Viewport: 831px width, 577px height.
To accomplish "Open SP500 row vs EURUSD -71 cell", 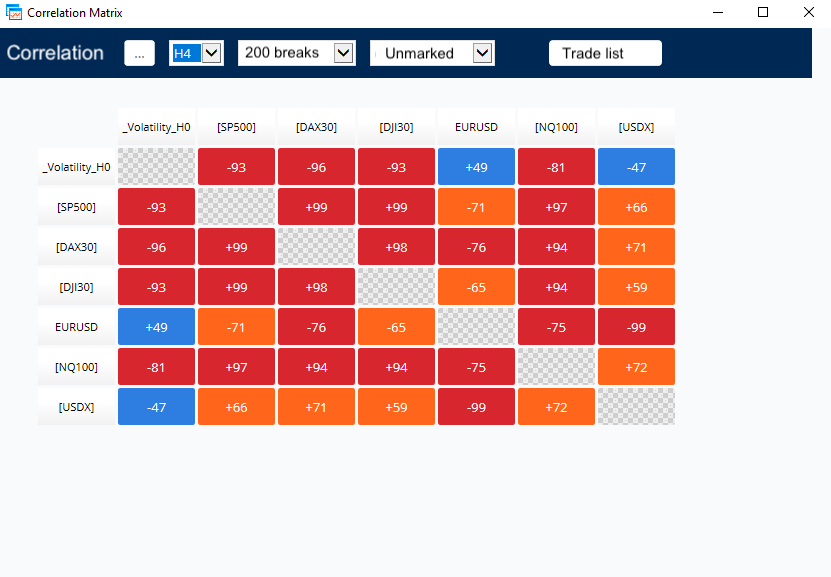I will click(x=476, y=207).
